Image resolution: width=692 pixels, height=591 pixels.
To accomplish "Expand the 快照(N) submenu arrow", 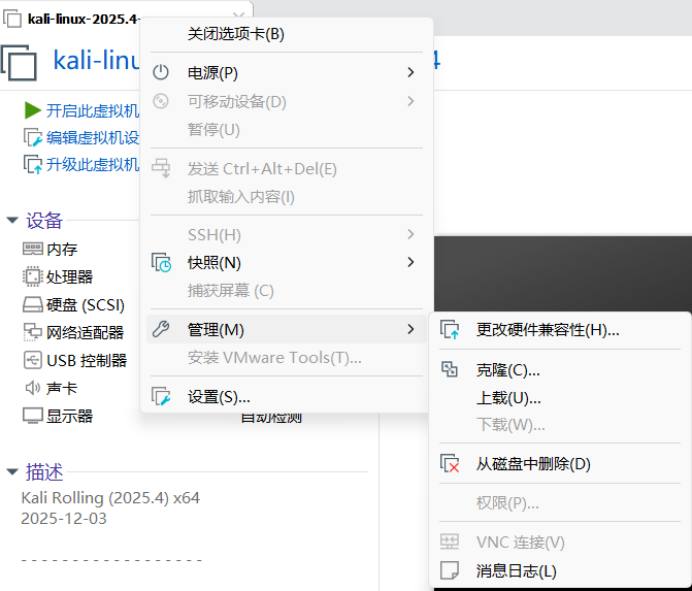I will pyautogui.click(x=411, y=262).
